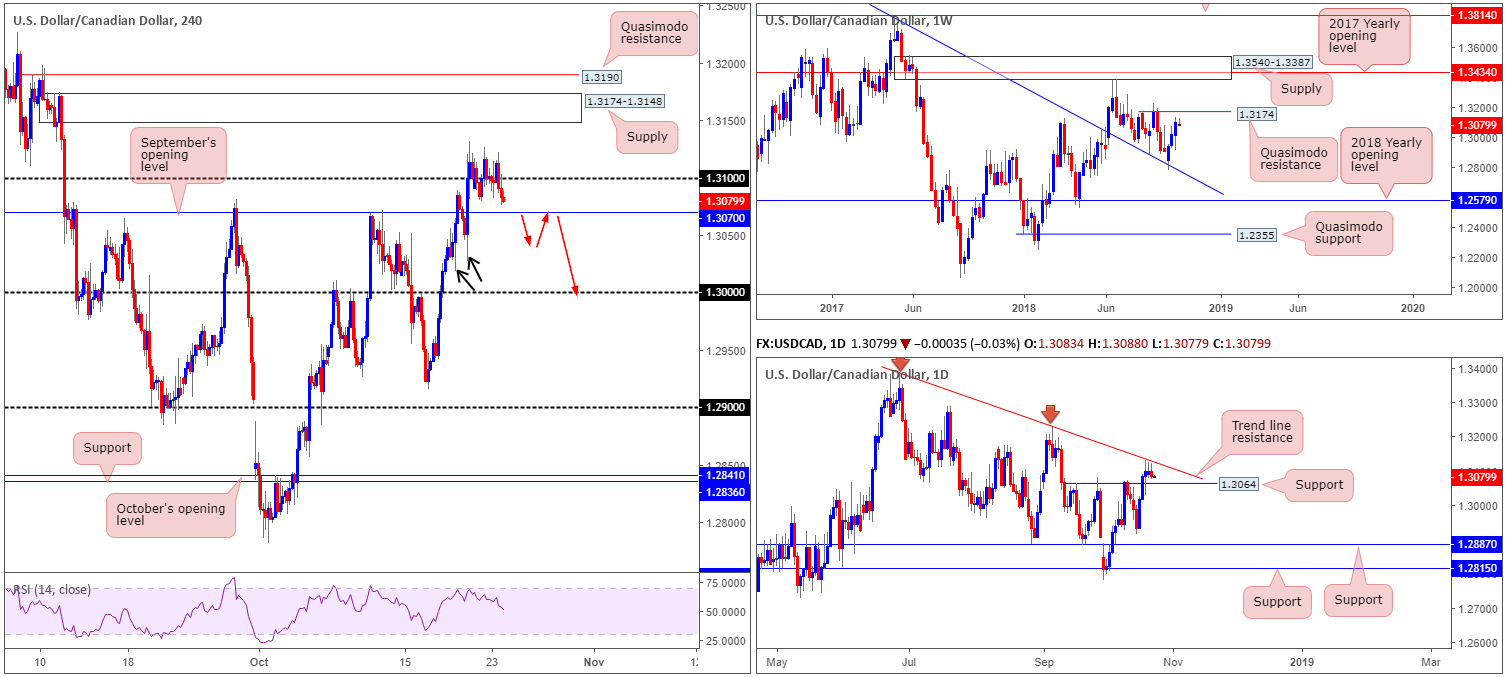The image size is (1506, 677).
Task: Click the Support callout above October's opening level
Action: tap(108, 448)
